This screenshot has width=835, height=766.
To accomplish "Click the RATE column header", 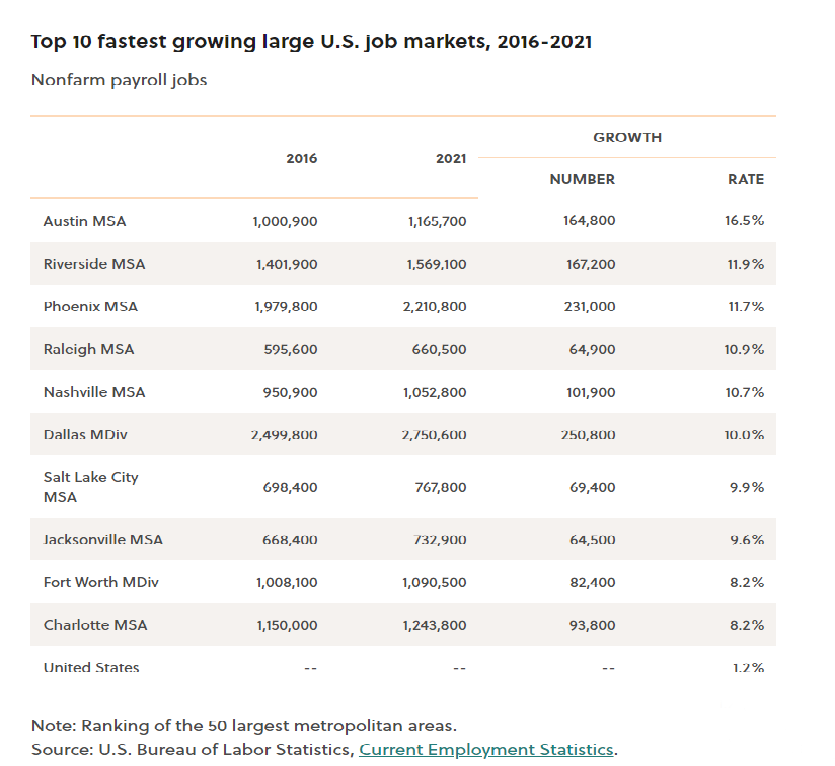I will [x=746, y=179].
